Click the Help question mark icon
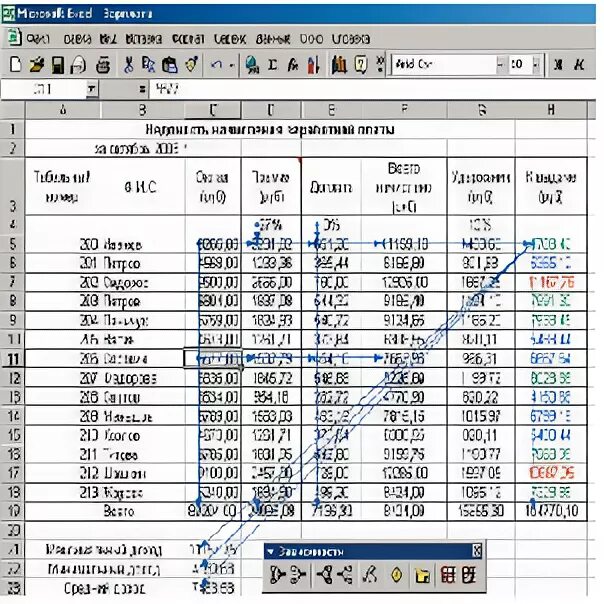Viewport: 604px width, 604px height. (x=361, y=65)
